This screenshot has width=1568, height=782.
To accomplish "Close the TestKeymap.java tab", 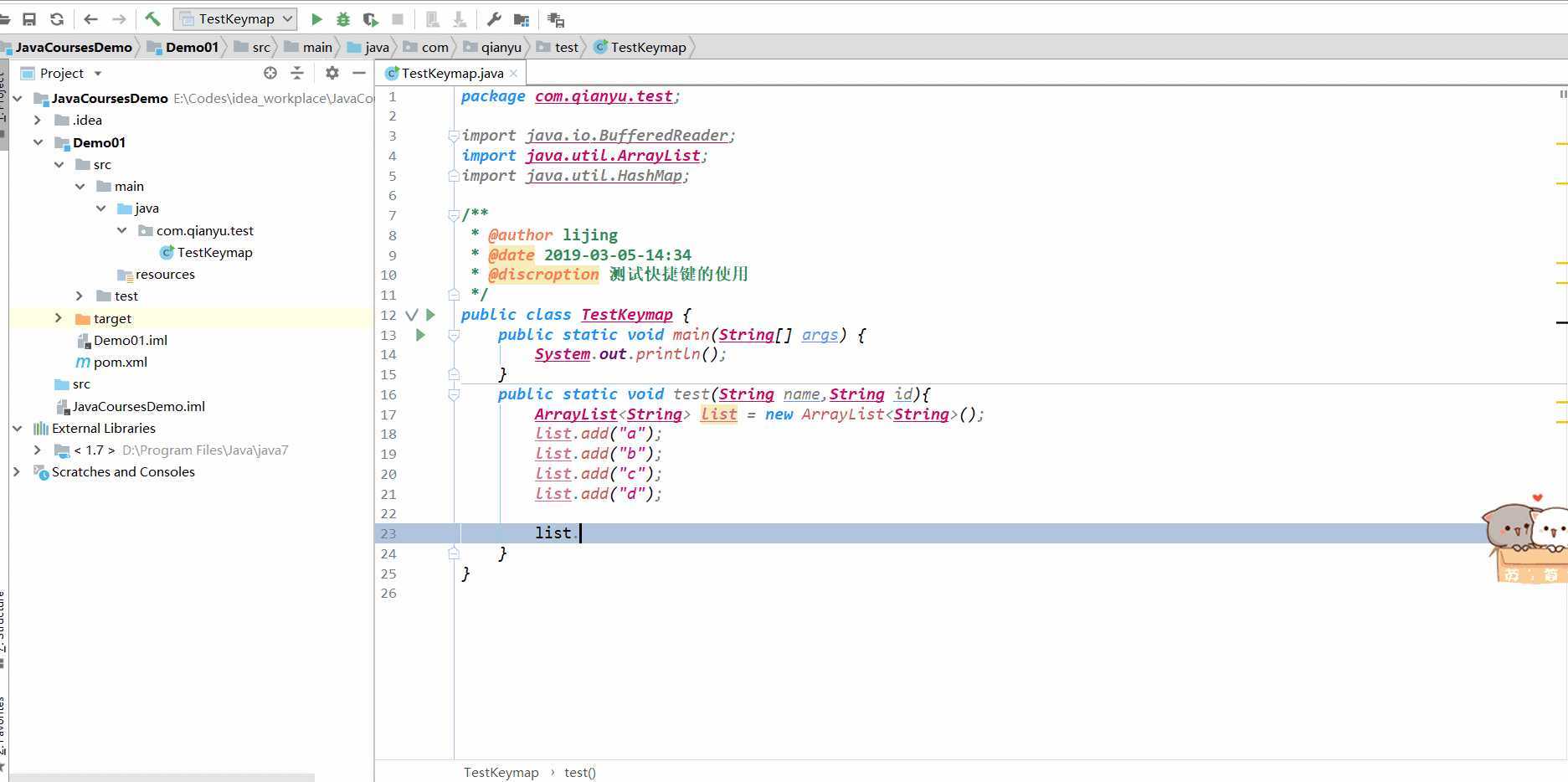I will pos(513,74).
